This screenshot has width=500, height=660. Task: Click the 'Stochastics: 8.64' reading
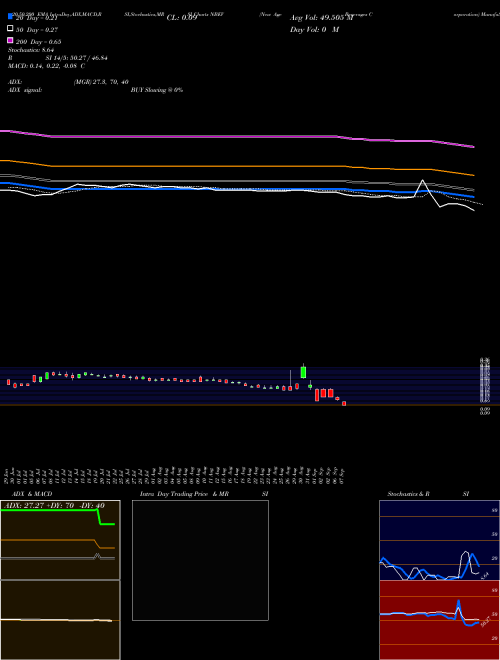(31, 50)
